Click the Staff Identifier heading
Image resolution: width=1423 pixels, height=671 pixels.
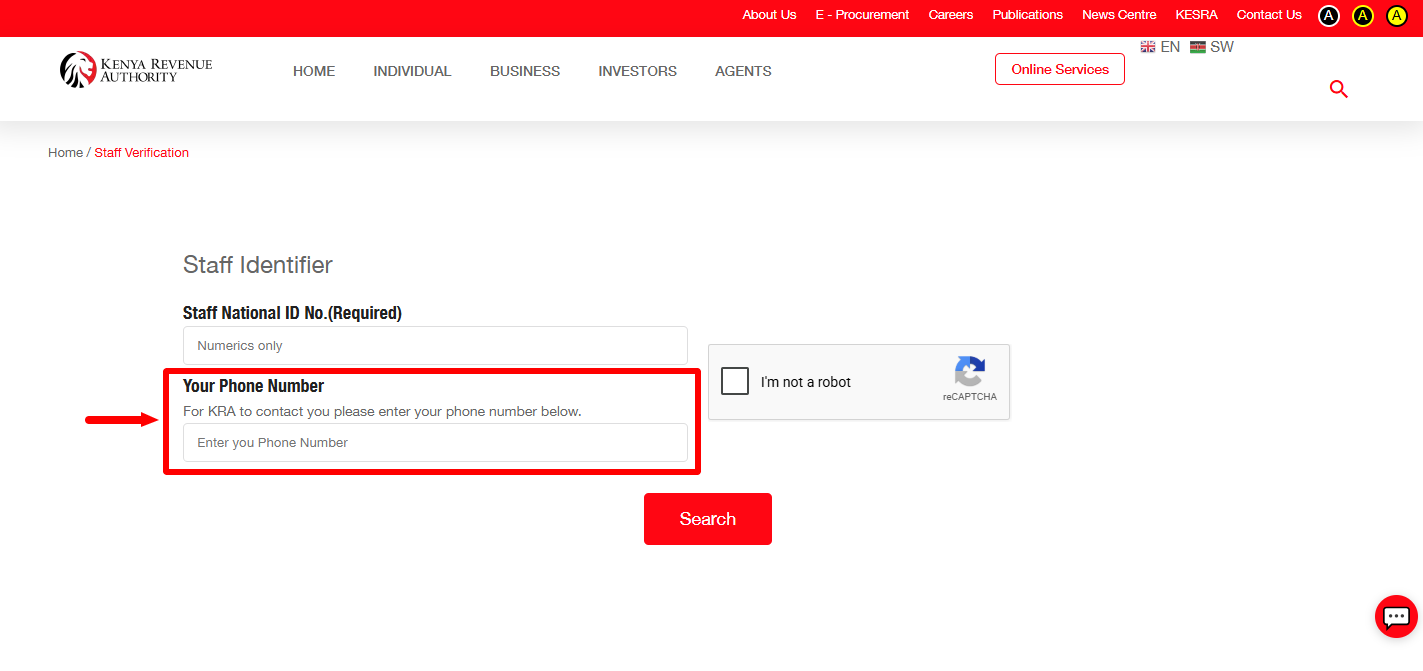(x=258, y=265)
